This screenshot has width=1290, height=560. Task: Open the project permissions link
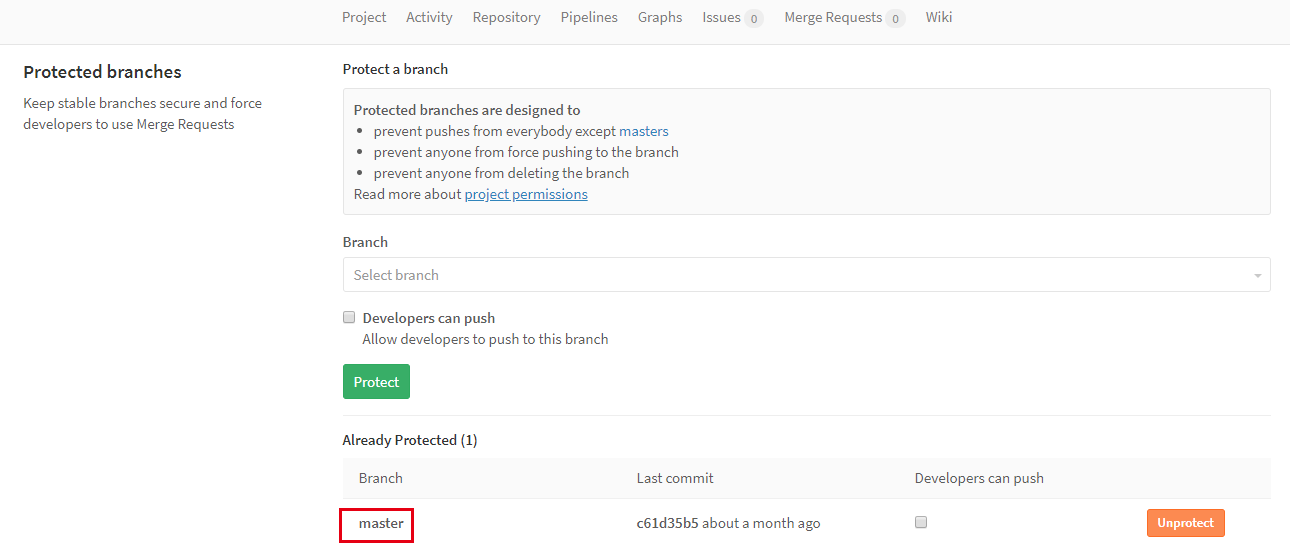[526, 194]
